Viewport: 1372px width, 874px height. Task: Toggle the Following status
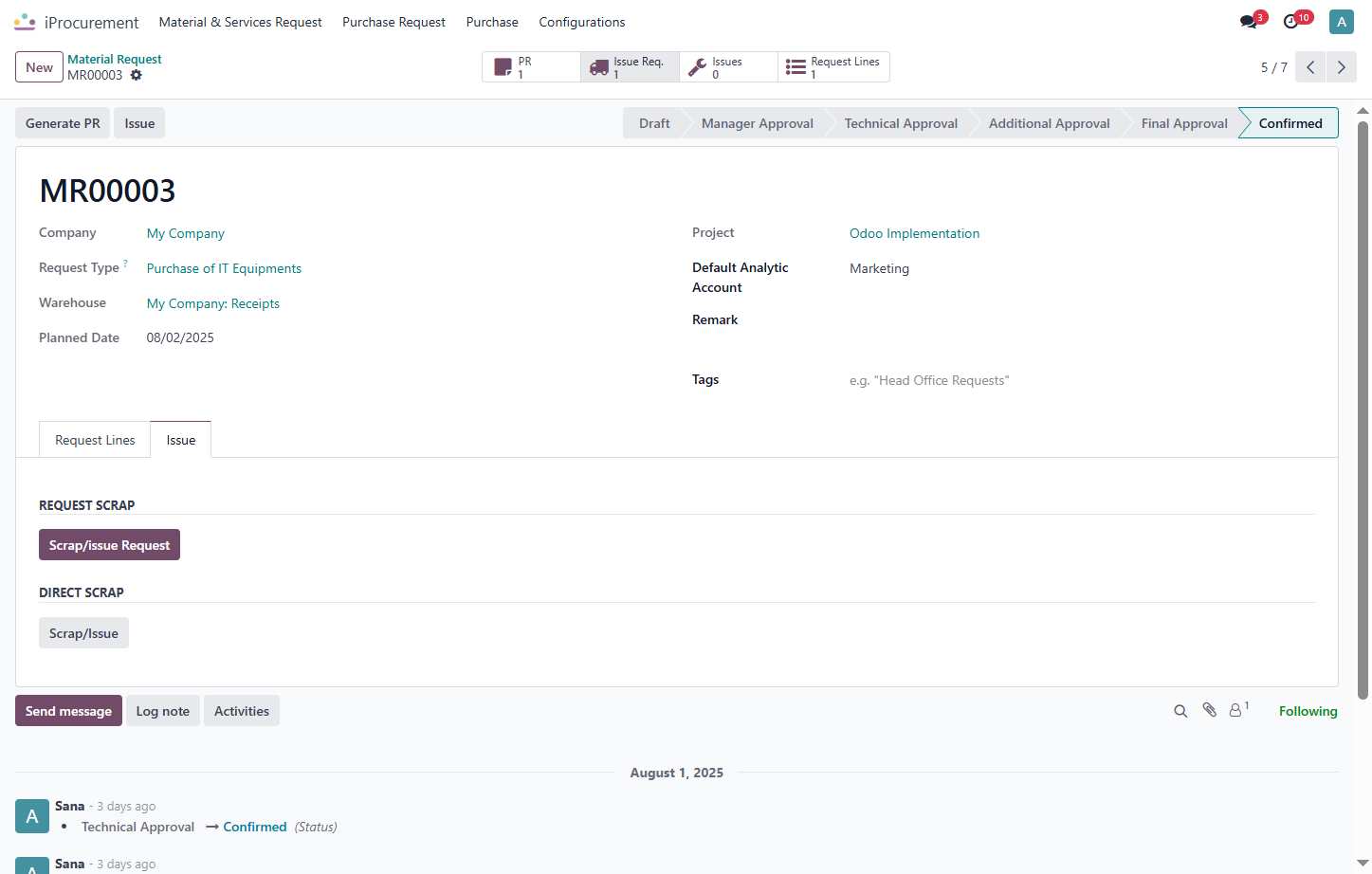[1308, 711]
